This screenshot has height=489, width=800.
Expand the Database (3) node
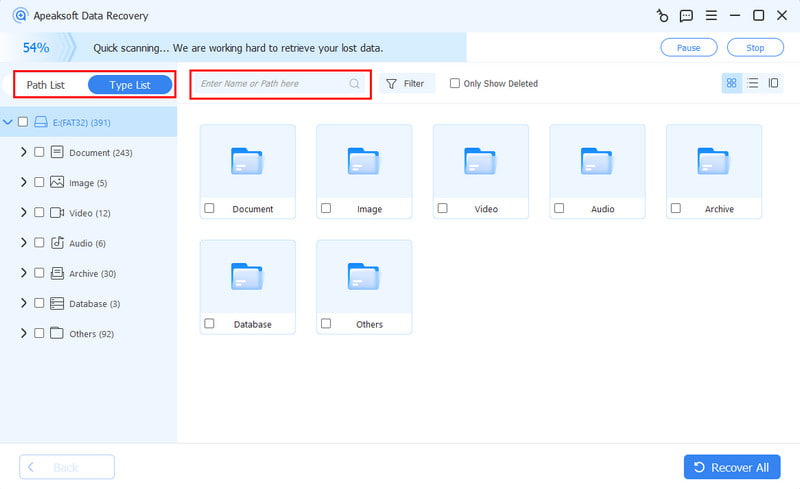[x=23, y=303]
